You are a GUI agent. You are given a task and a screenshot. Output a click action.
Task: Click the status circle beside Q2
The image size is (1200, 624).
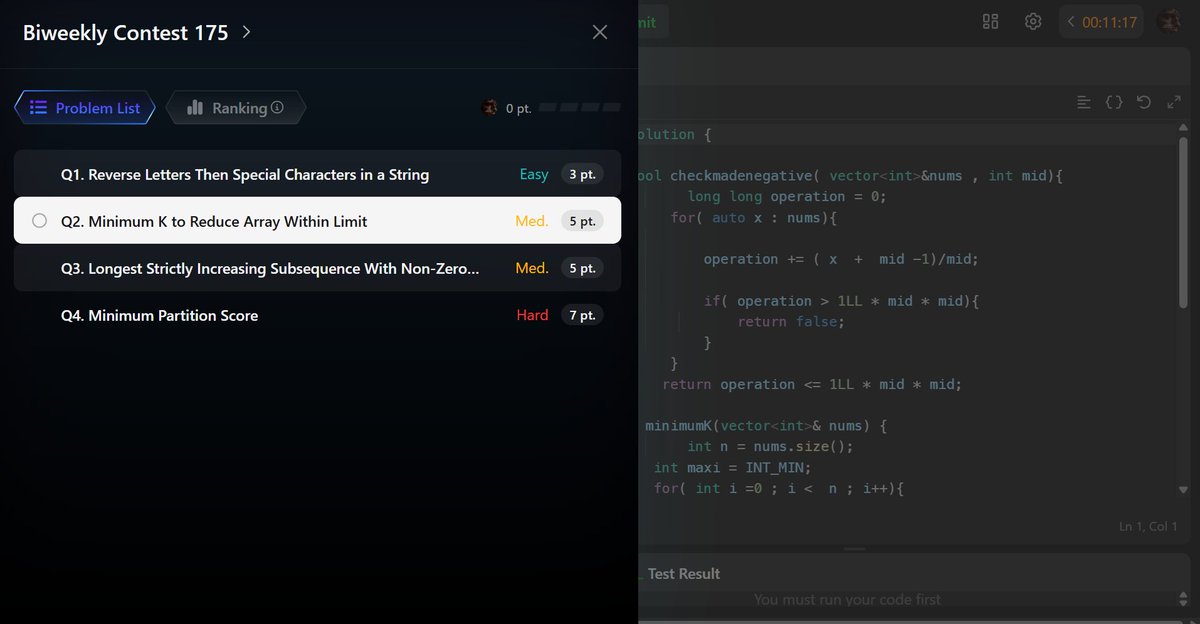click(40, 221)
